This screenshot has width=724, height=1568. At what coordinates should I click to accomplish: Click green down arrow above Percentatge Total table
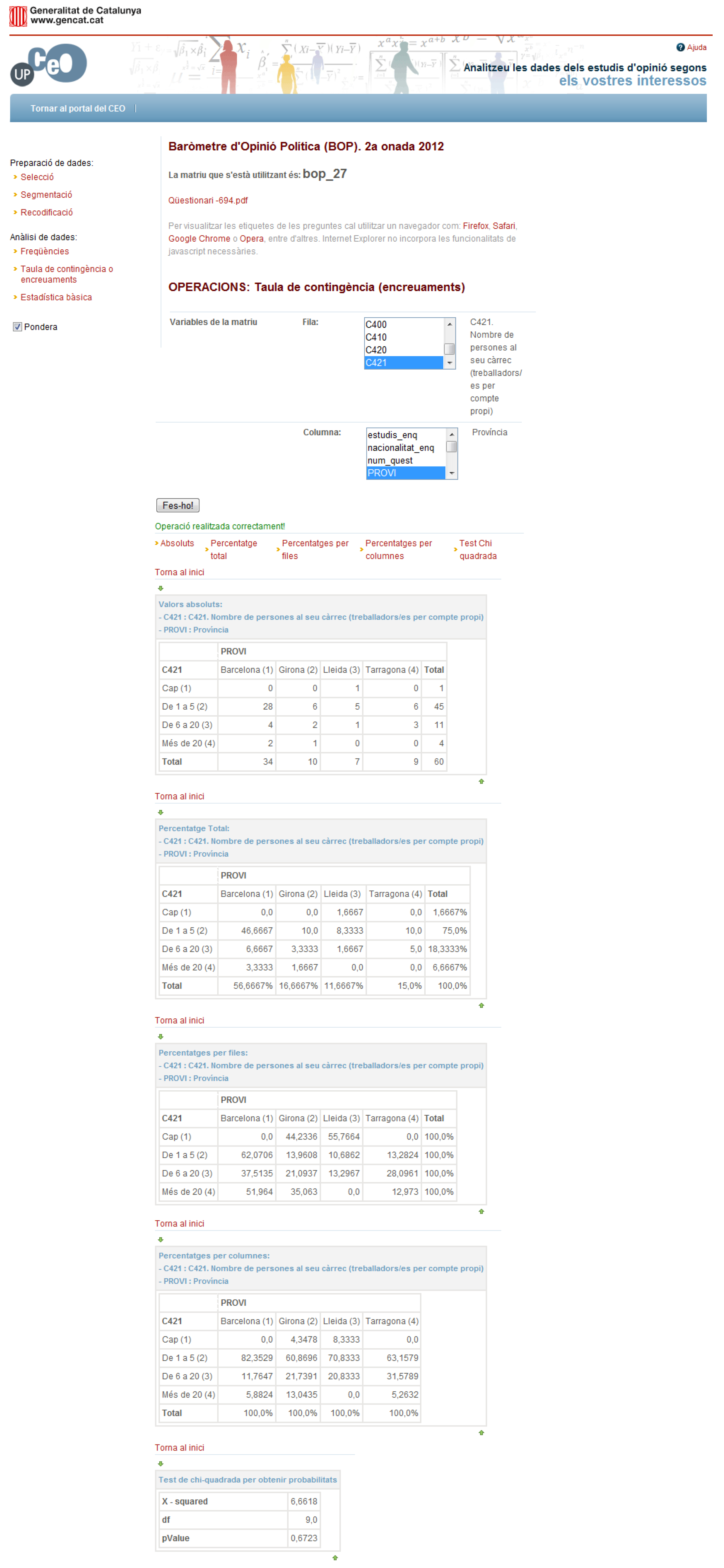161,813
